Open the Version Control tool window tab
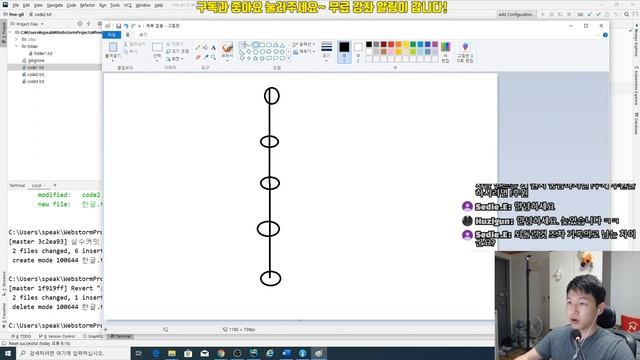Image resolution: width=640 pixels, height=360 pixels. (x=57, y=336)
